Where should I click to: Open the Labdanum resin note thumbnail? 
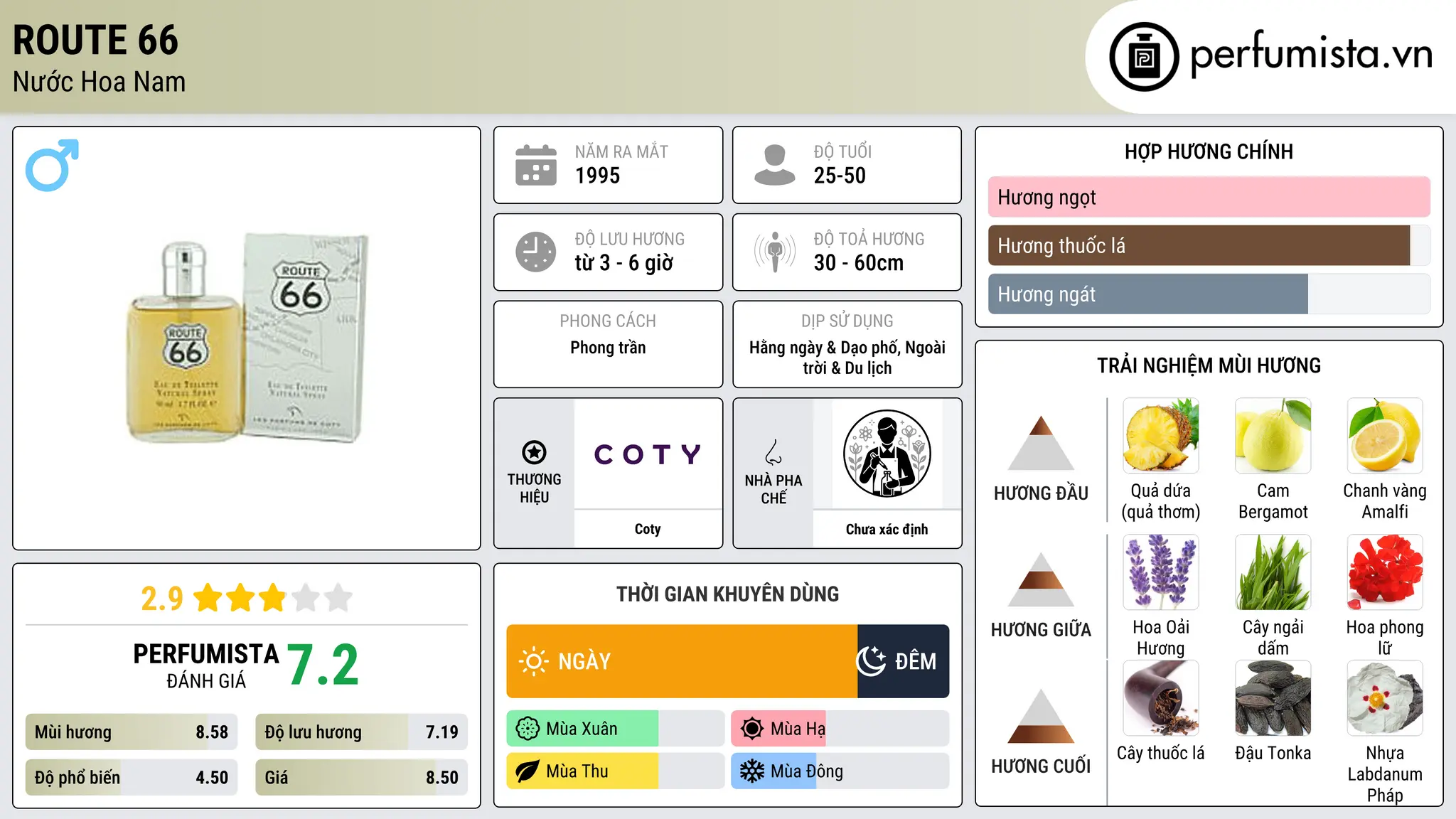point(1385,698)
